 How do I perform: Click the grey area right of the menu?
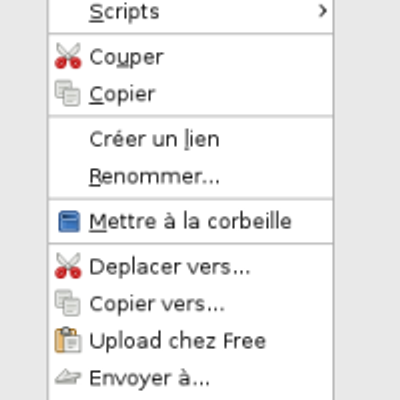click(367, 200)
